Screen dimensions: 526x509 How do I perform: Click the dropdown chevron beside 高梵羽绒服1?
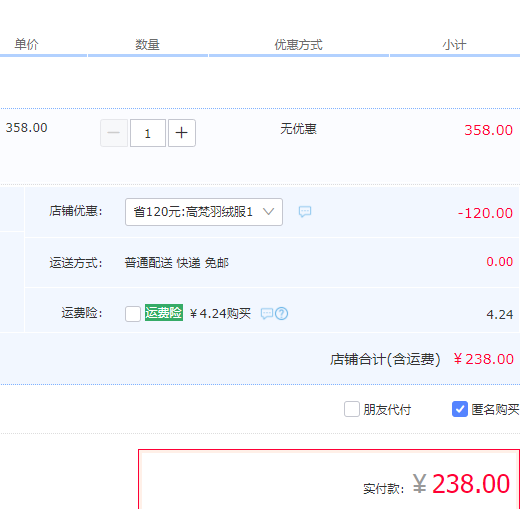[x=268, y=212]
